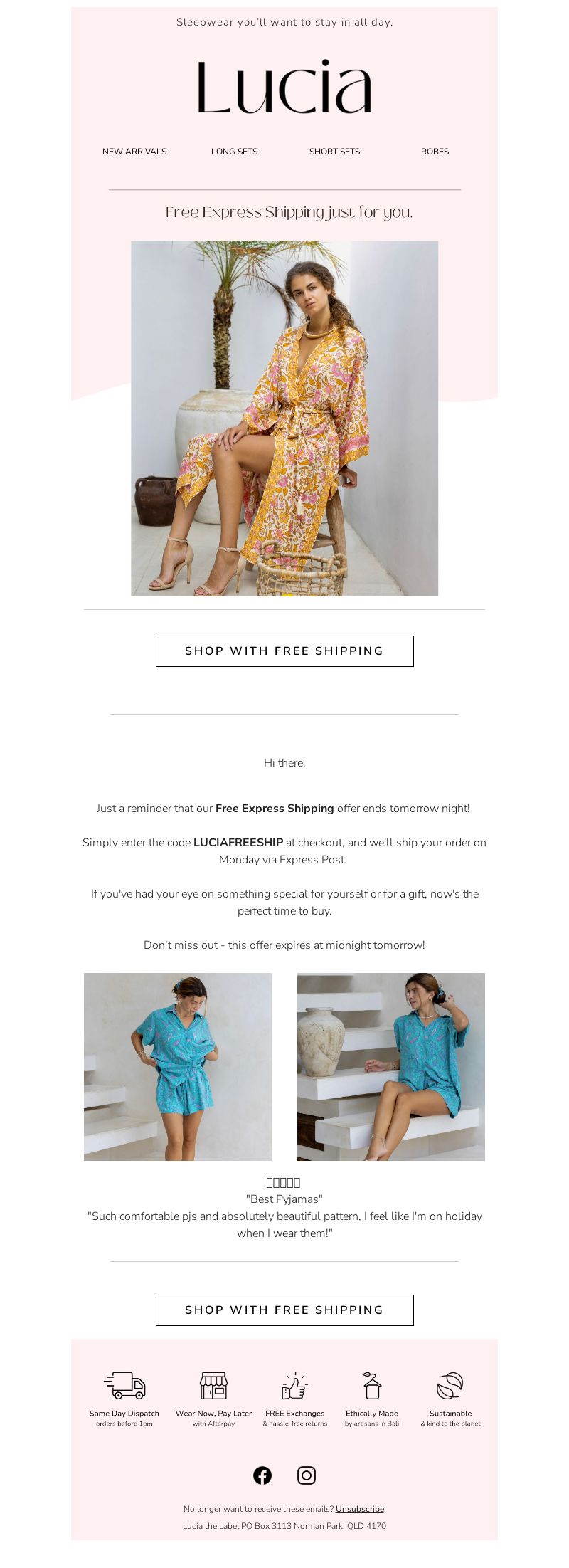Click the Free Express Shipping headline
569x1568 pixels.
click(289, 212)
